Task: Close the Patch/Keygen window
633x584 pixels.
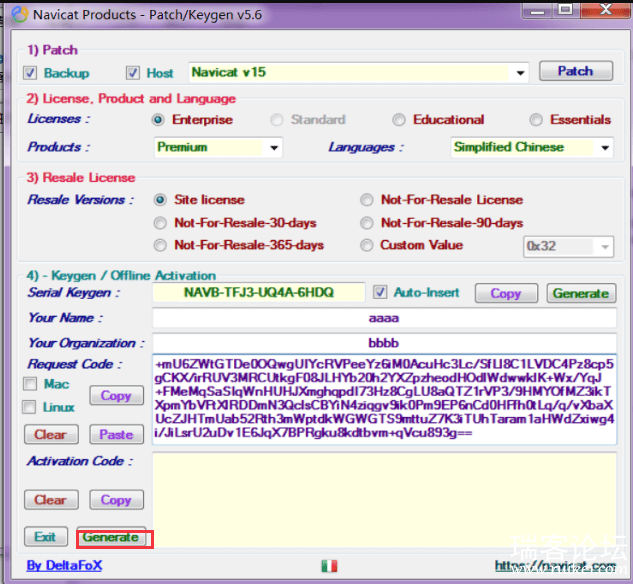Action: [x=606, y=10]
